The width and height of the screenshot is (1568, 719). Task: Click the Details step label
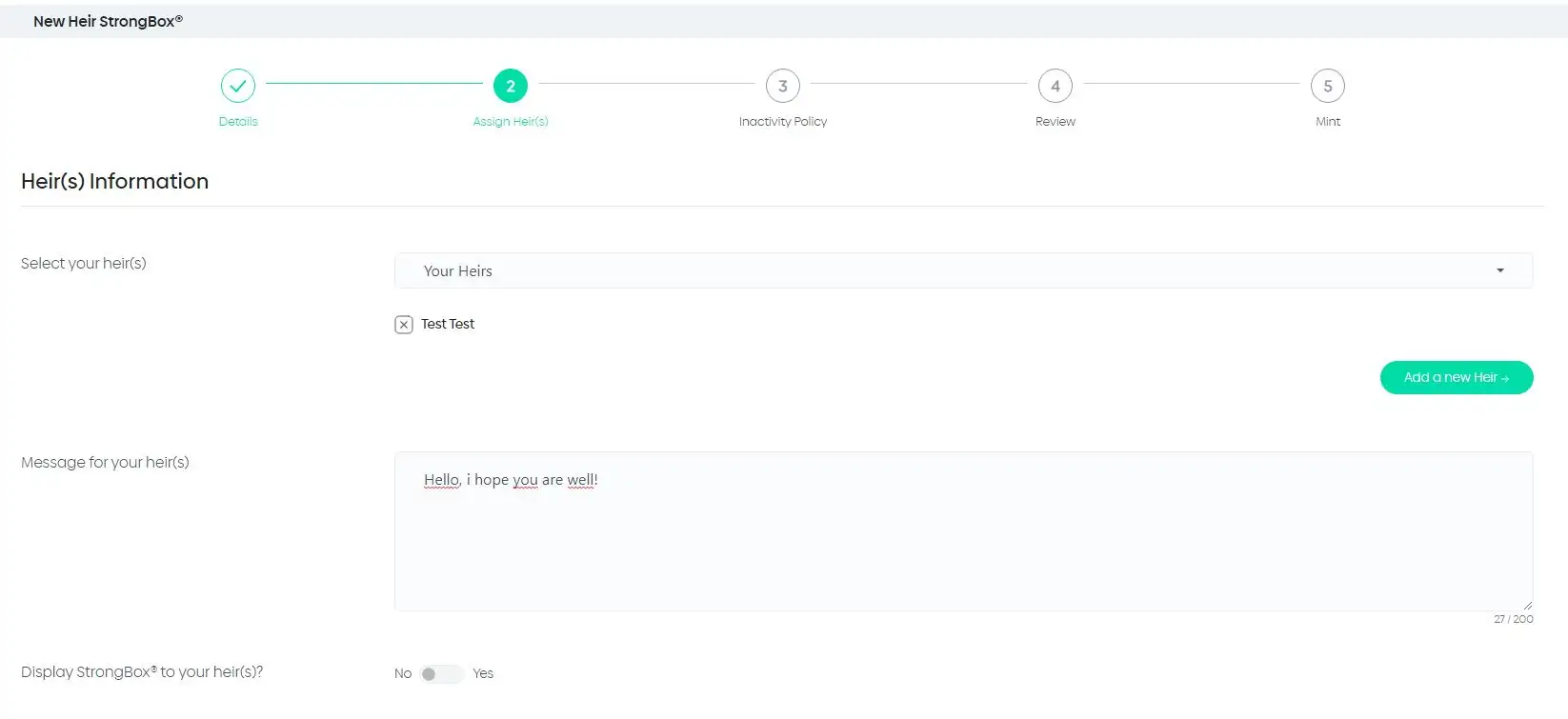(238, 122)
